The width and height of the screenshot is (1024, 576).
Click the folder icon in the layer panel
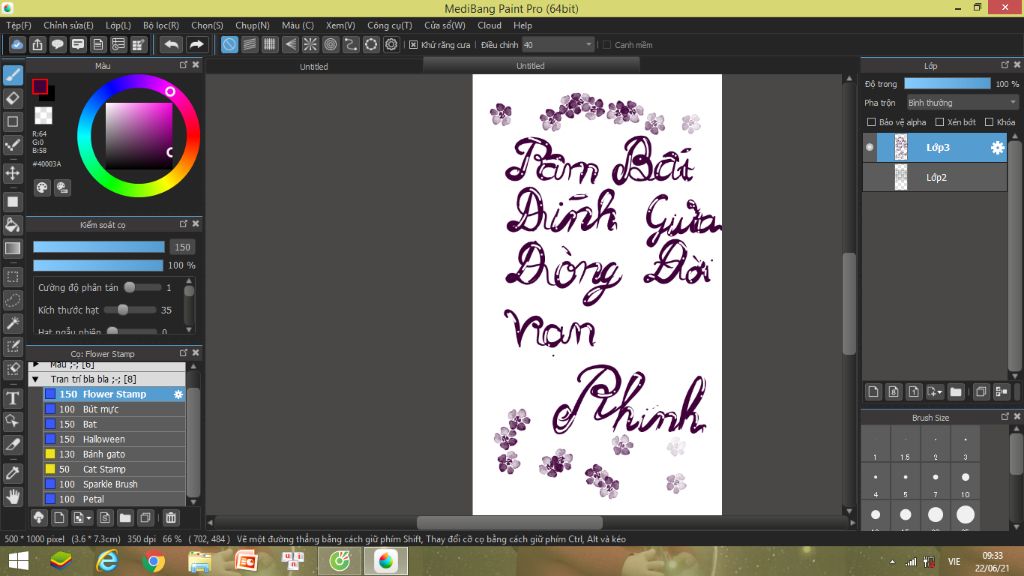(x=956, y=392)
